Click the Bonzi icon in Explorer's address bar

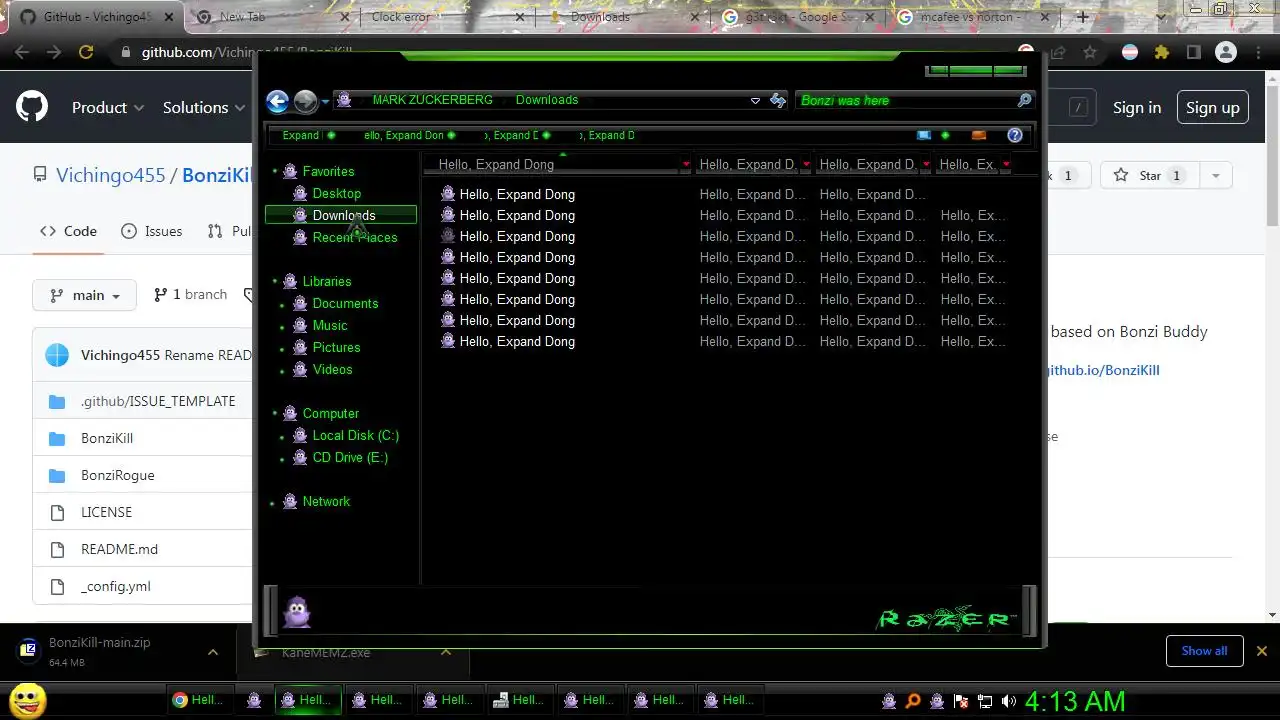click(344, 100)
